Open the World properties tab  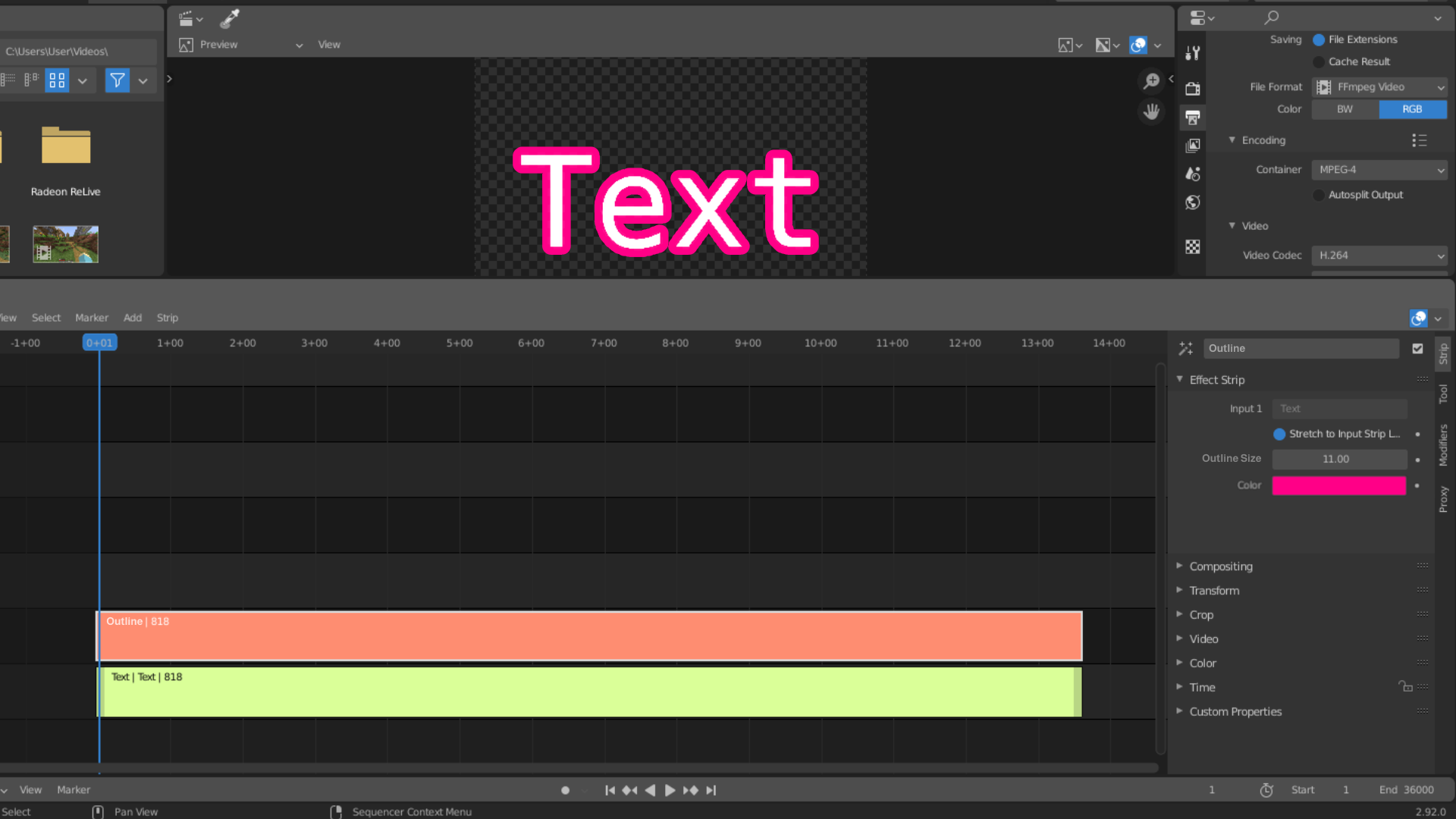[x=1193, y=202]
